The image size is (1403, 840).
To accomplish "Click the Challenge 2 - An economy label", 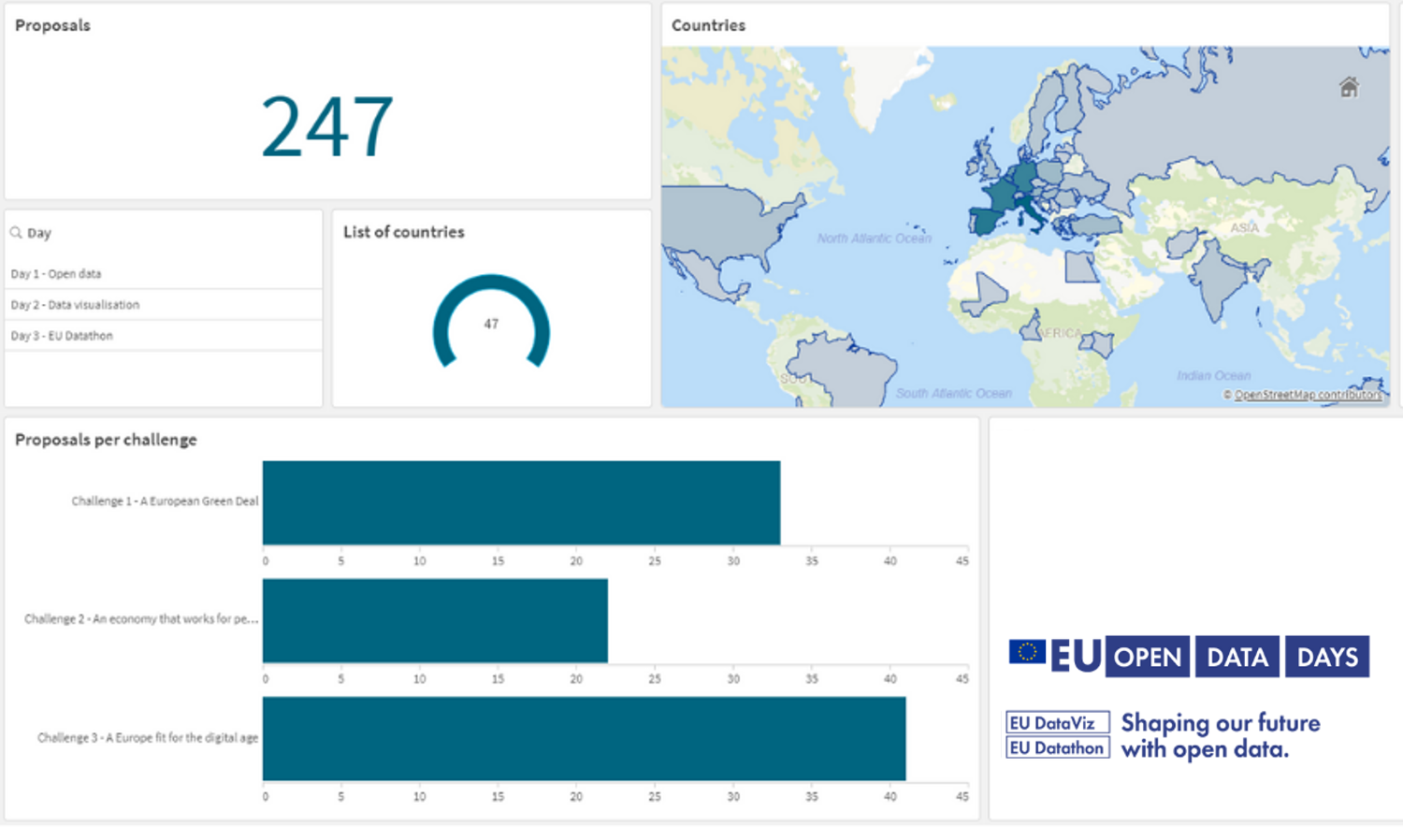I will pos(141,619).
